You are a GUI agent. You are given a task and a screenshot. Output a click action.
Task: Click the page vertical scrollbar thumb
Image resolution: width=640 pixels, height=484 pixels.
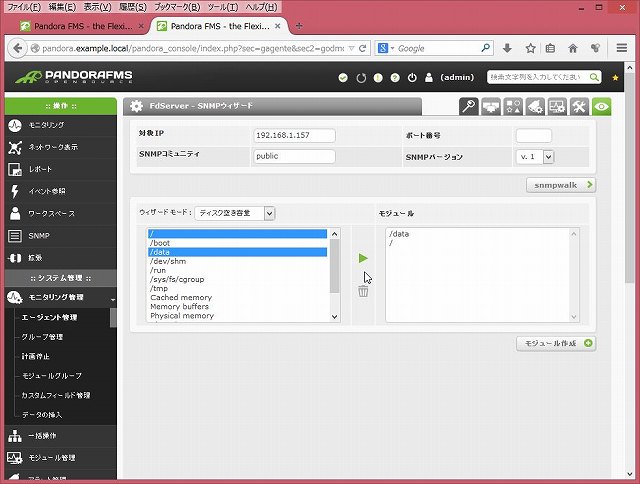pyautogui.click(x=629, y=178)
